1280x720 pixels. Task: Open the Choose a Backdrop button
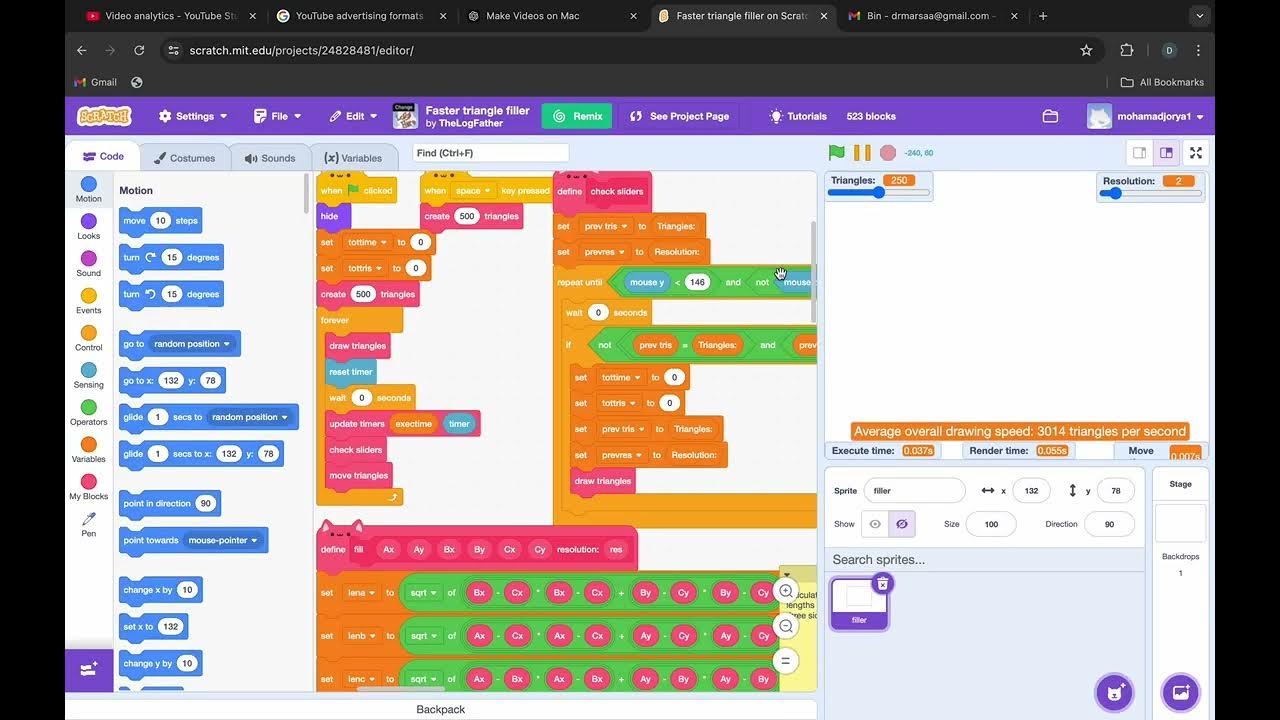(1180, 692)
